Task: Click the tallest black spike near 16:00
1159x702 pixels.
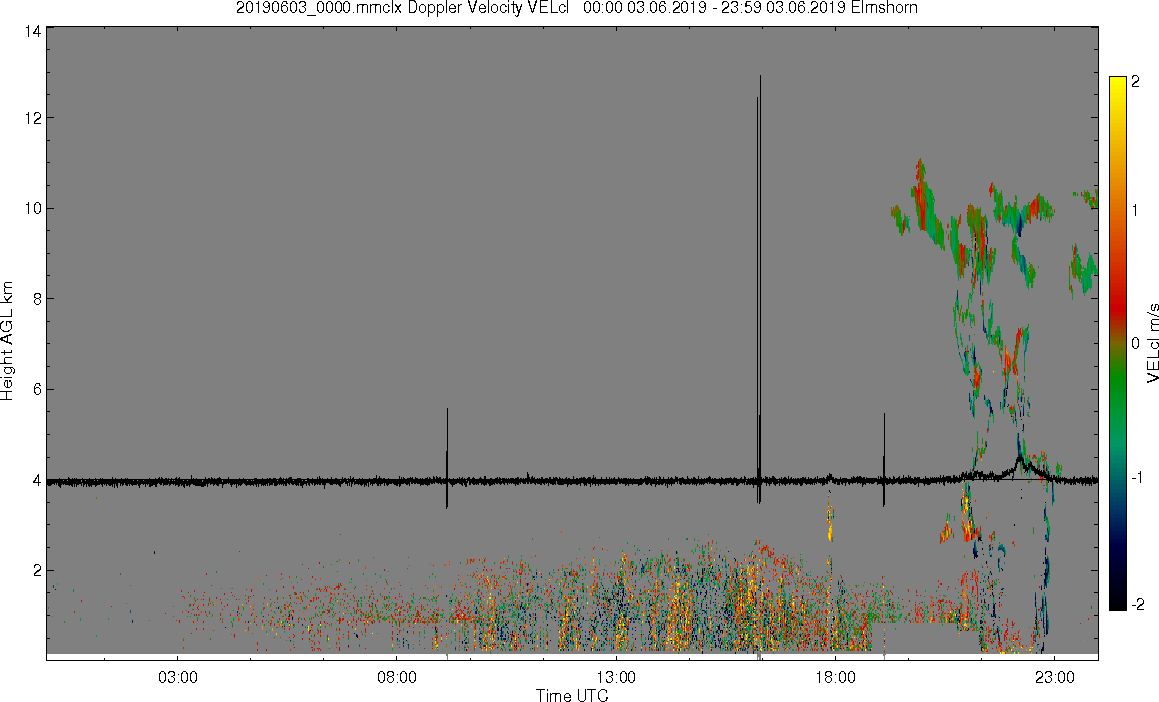Action: tap(760, 288)
